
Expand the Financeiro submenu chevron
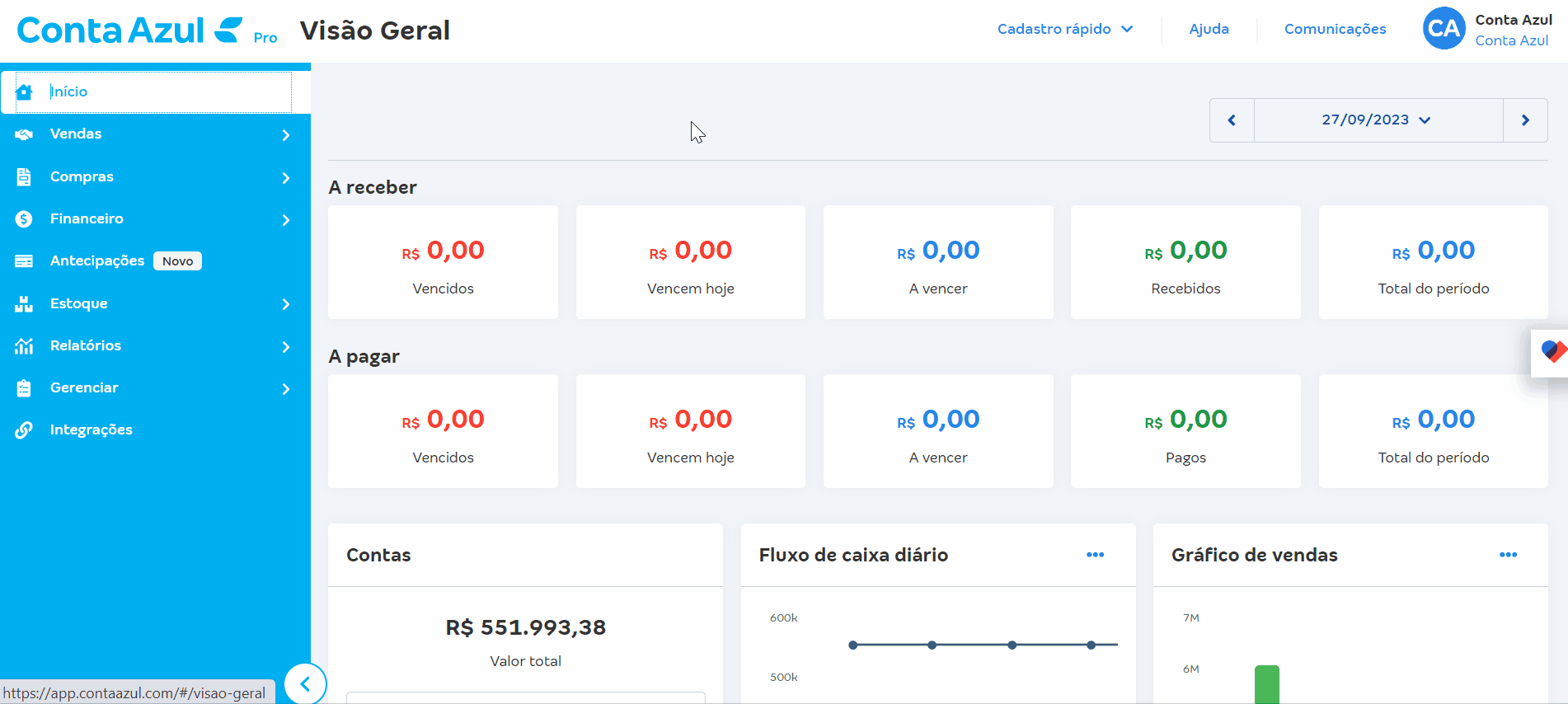point(286,220)
